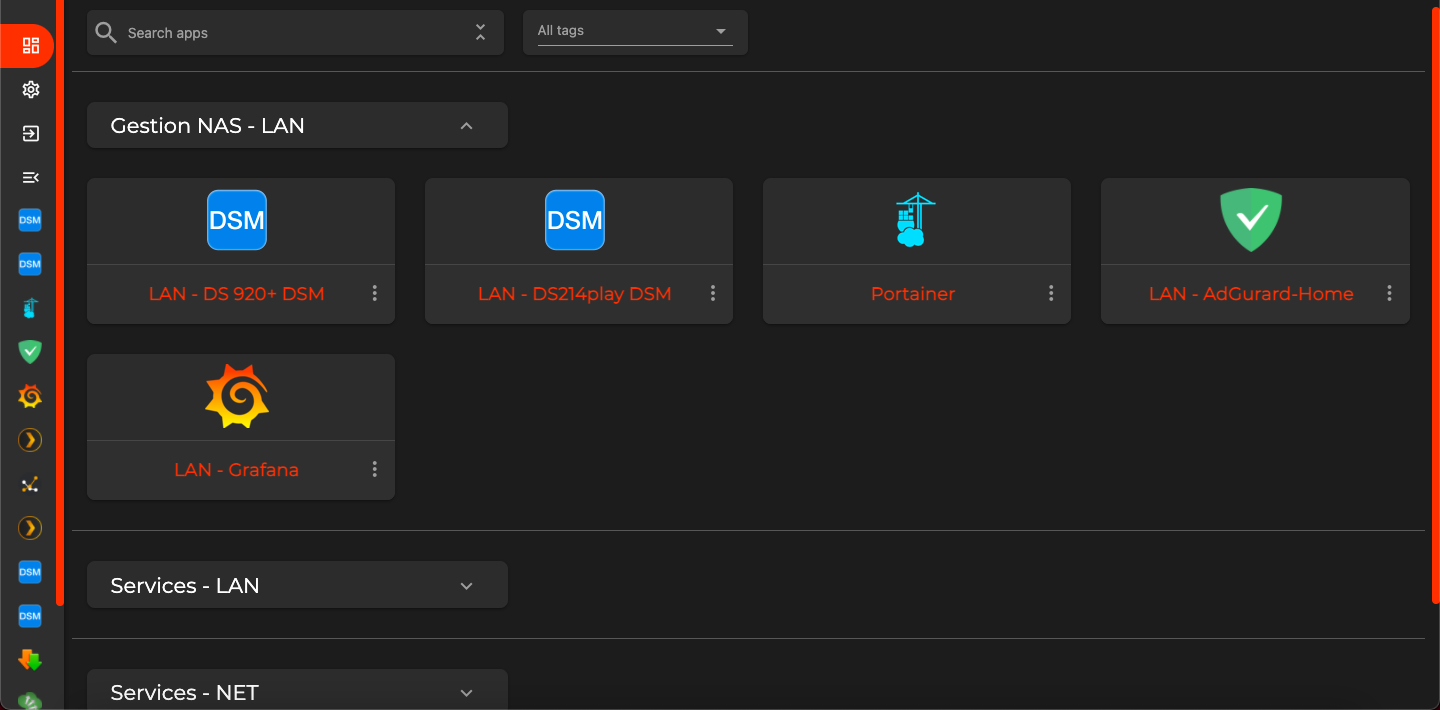1440x710 pixels.
Task: Click the Grafana logo on card
Action: click(x=237, y=396)
